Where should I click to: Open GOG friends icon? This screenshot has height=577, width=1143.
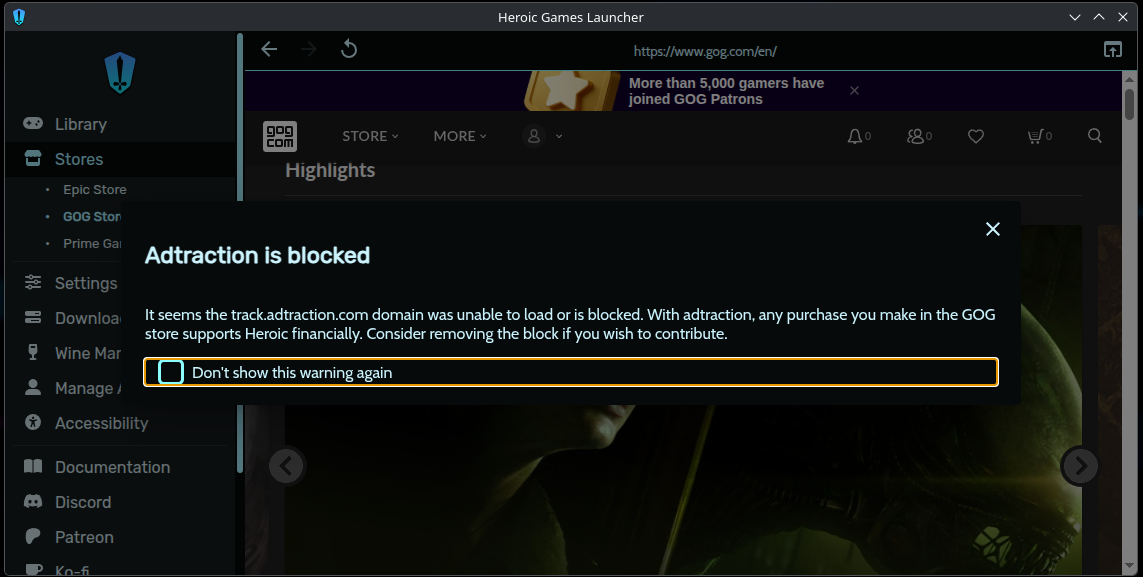pyautogui.click(x=916, y=136)
